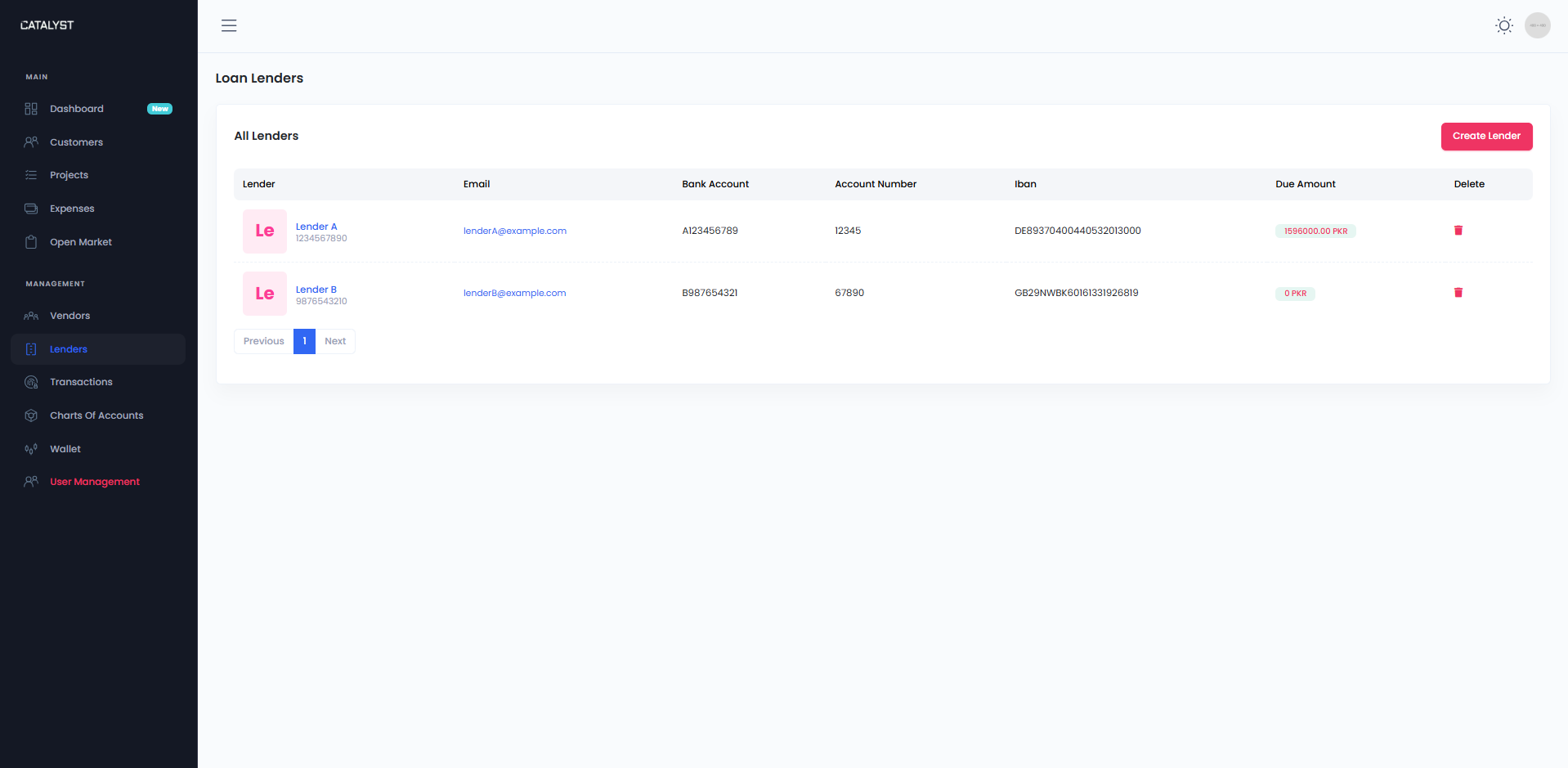Screen dimensions: 1568x768
Task: Go to Charts Of Accounts
Action: pyautogui.click(x=96, y=415)
